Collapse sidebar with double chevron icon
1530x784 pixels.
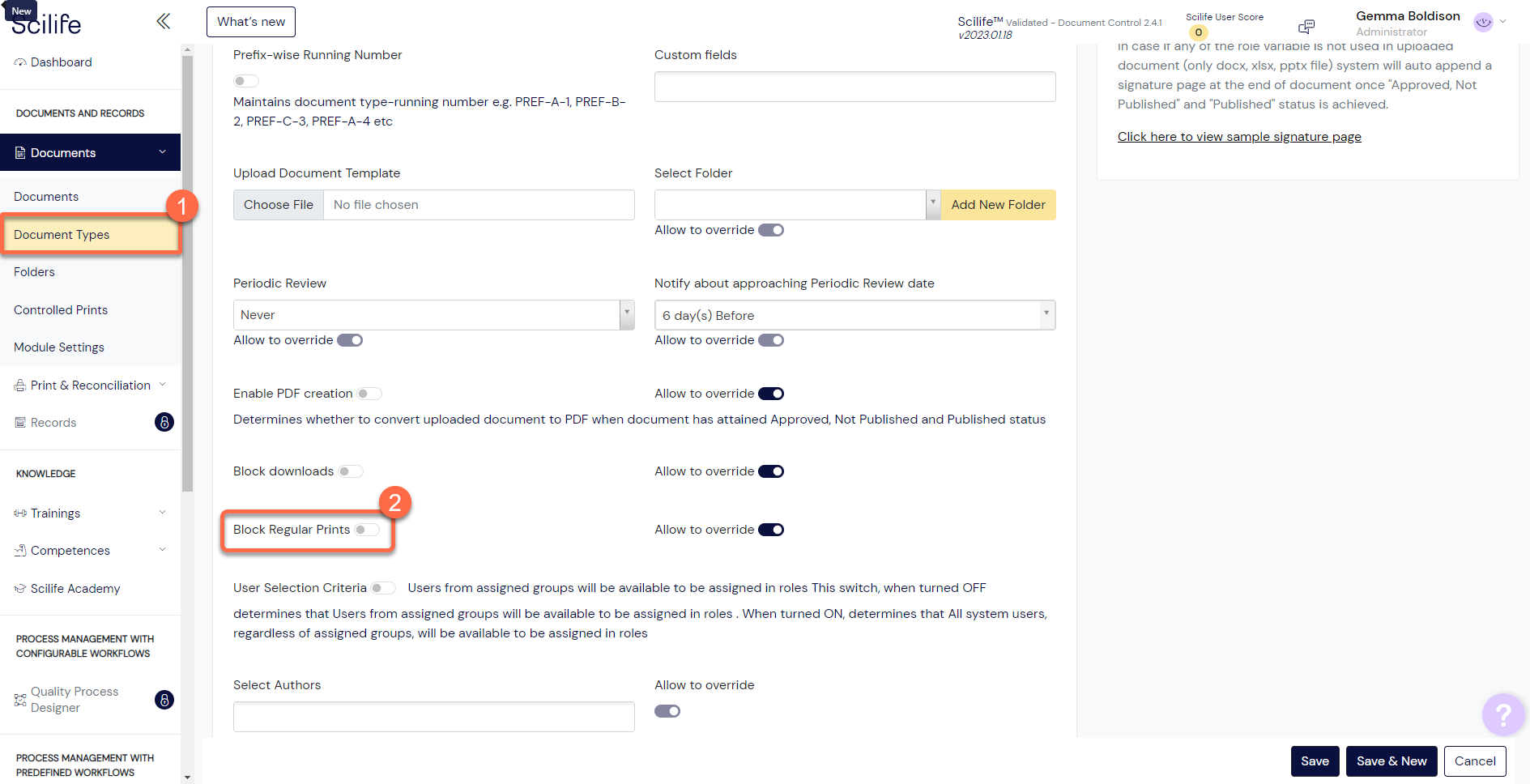[163, 21]
